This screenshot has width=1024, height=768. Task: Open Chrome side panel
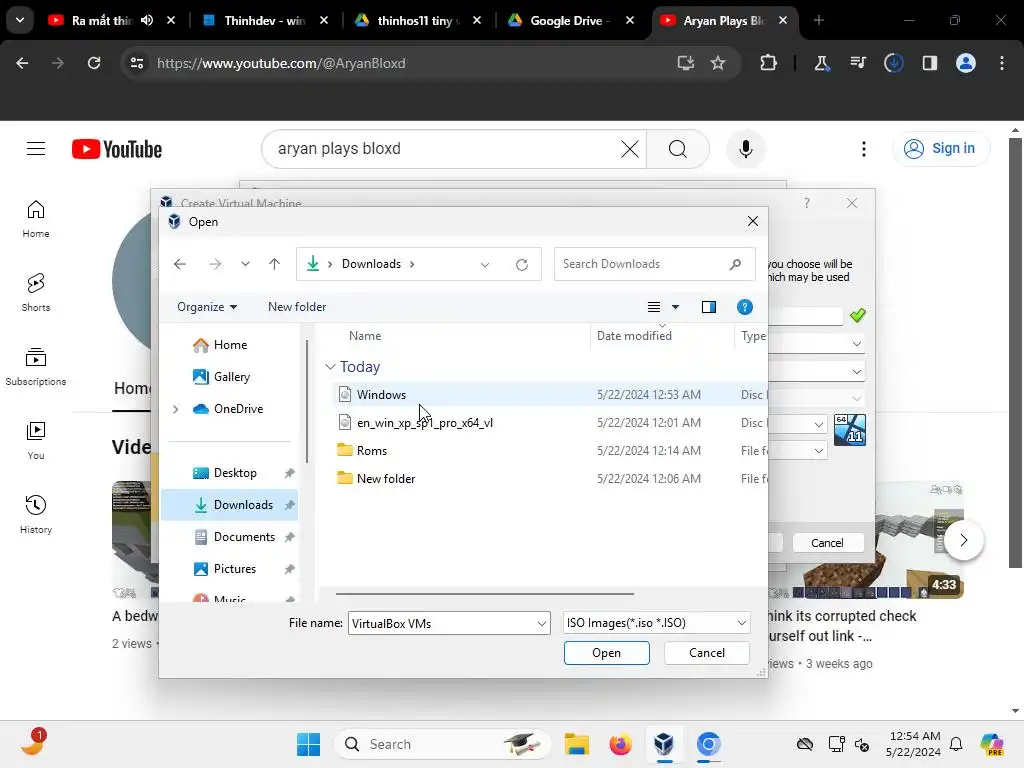point(929,63)
